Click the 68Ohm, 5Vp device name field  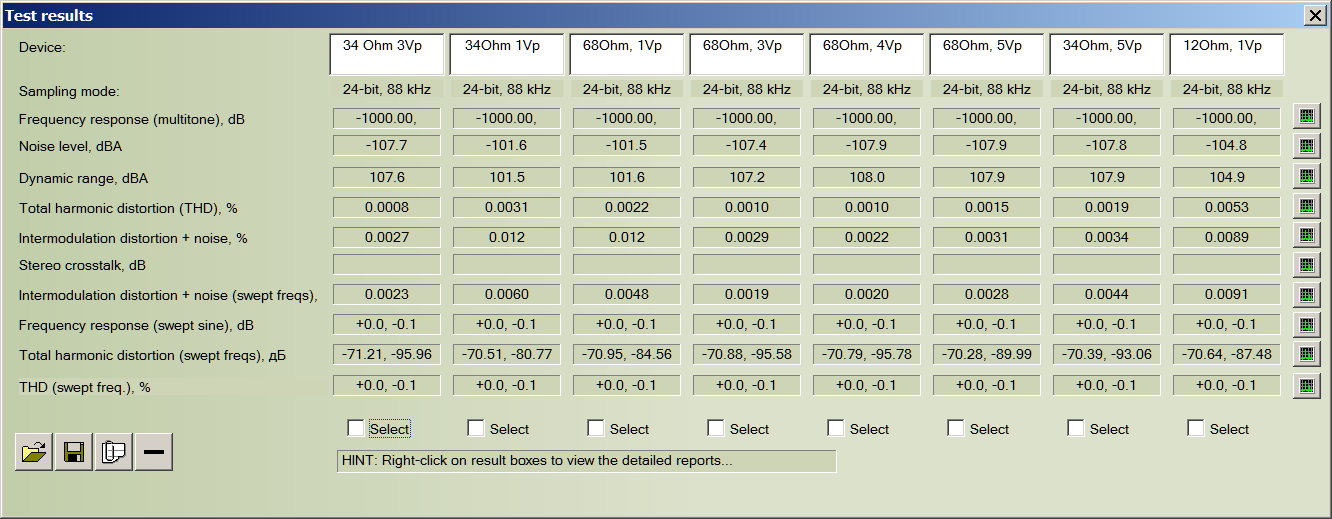(x=987, y=54)
